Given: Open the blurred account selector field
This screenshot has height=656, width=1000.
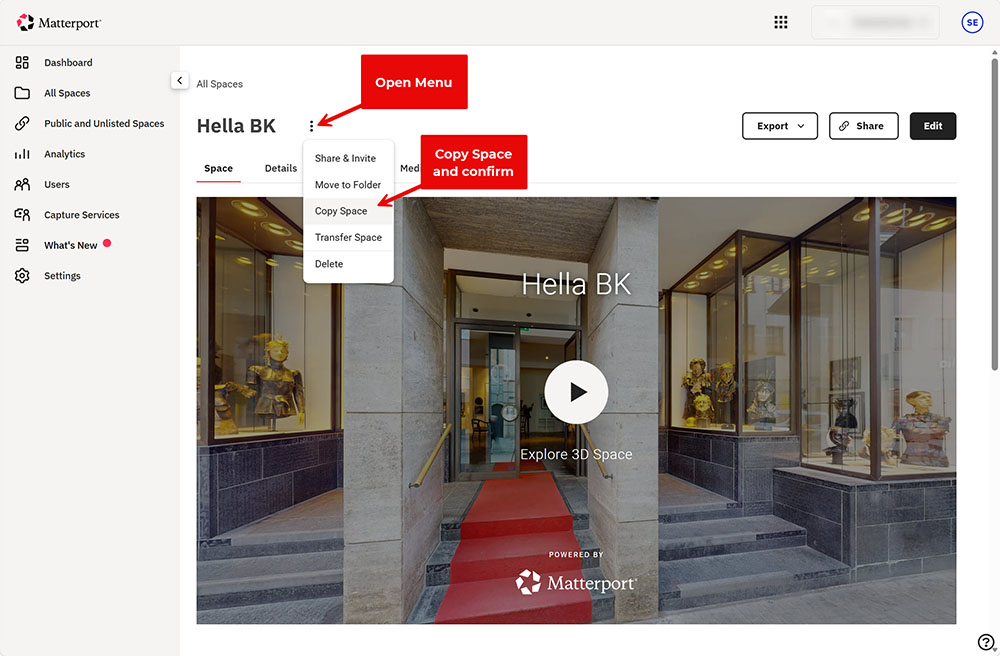Looking at the screenshot, I should click(875, 22).
